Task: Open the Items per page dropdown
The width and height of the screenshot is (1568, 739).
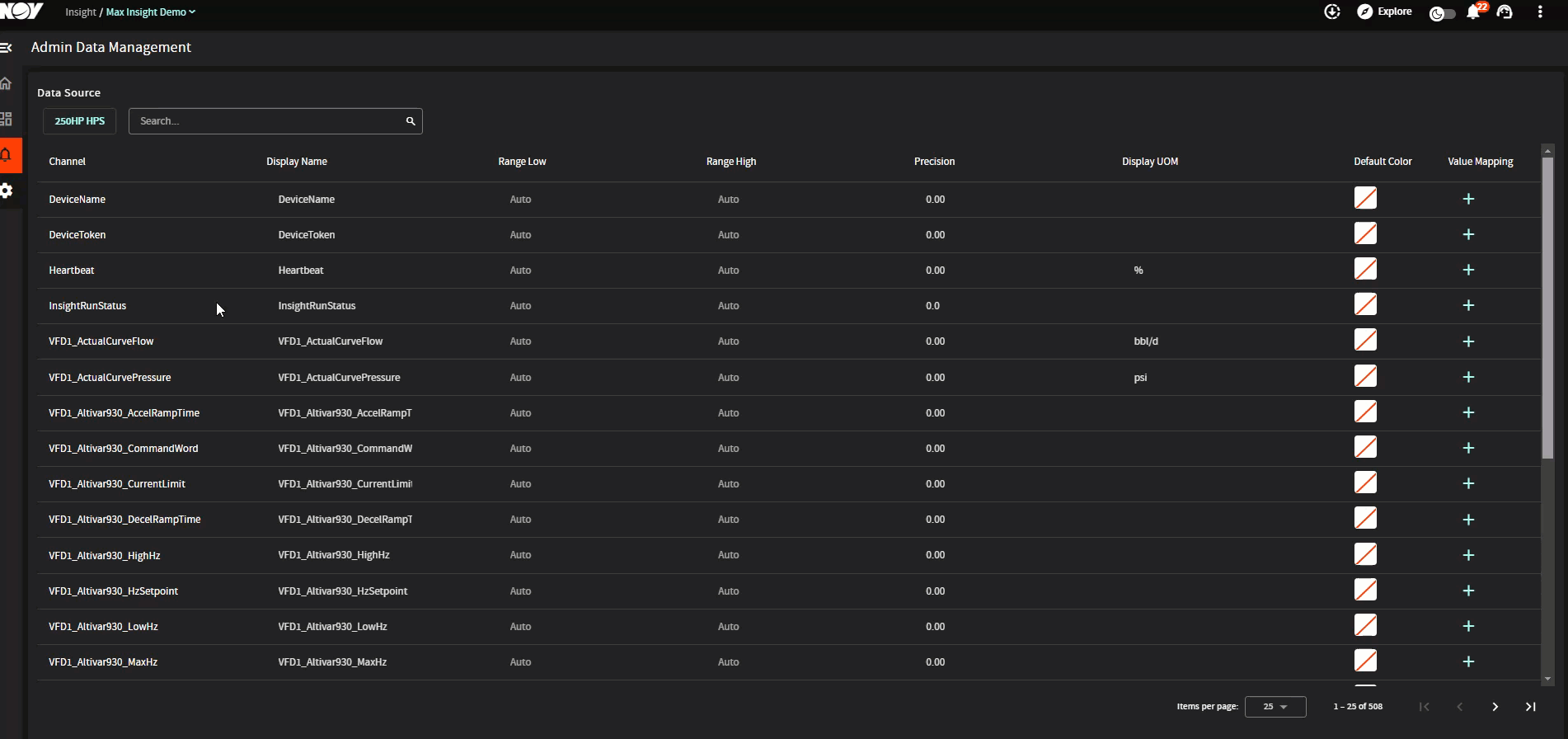Action: point(1275,707)
